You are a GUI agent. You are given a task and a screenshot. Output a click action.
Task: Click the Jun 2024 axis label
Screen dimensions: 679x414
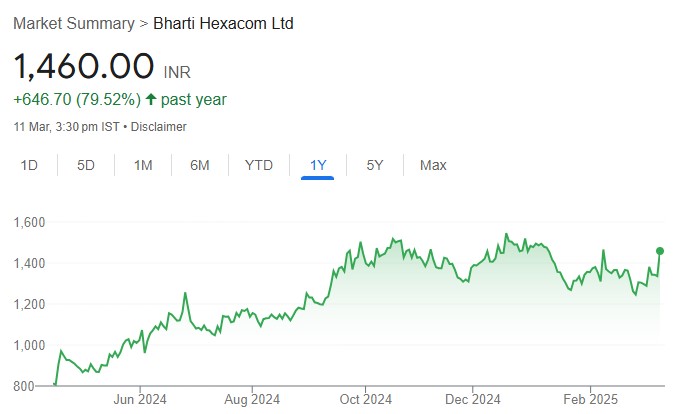[x=139, y=398]
